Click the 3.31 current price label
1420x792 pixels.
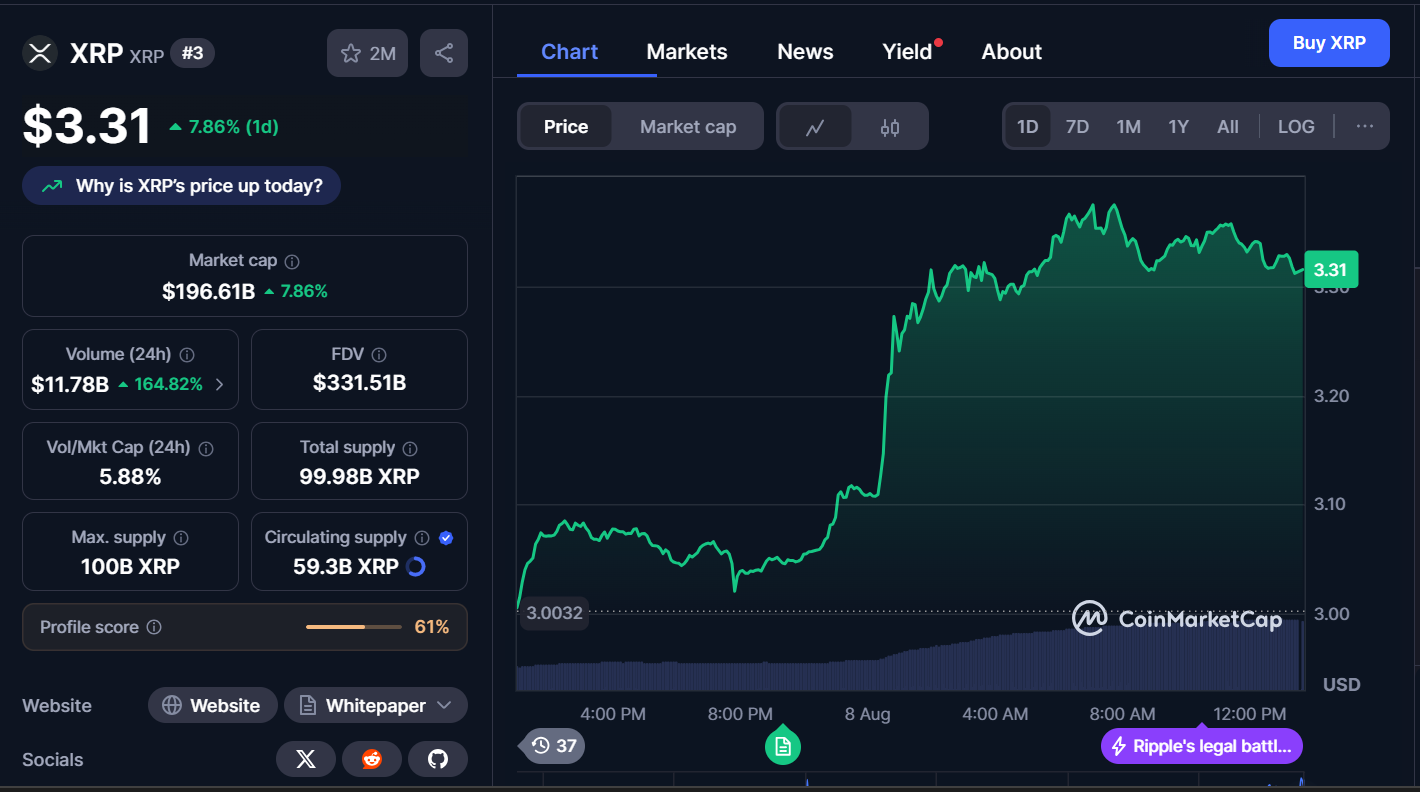[1331, 270]
